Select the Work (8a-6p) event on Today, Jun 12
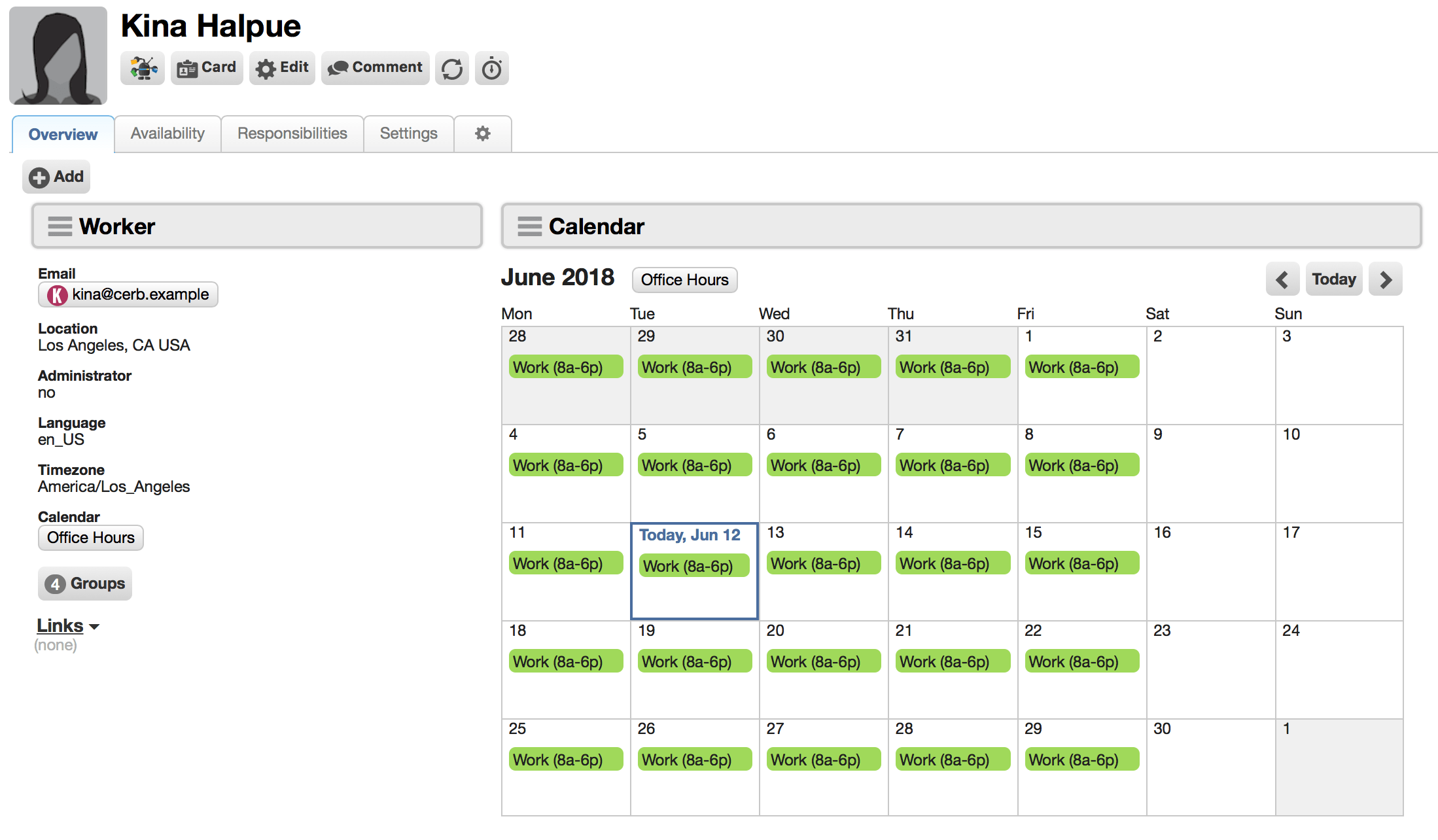 (694, 566)
